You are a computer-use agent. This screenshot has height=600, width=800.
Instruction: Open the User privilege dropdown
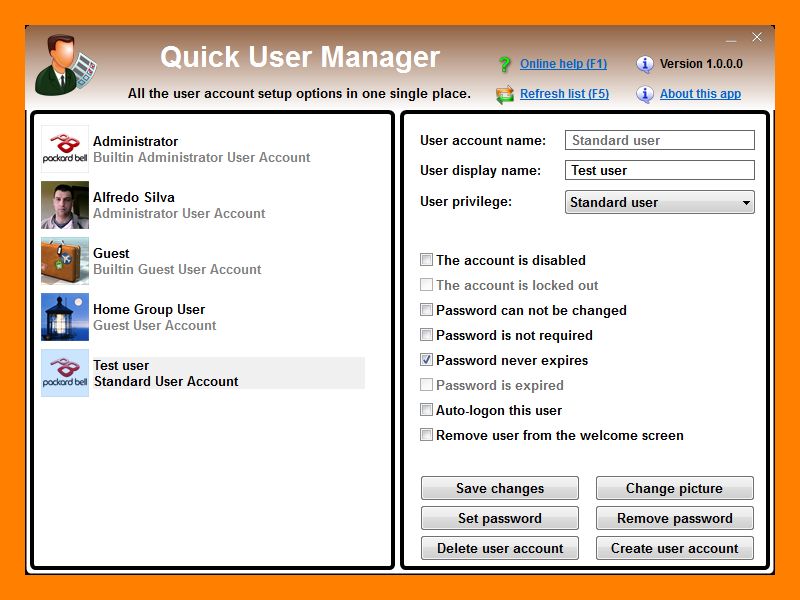[659, 202]
